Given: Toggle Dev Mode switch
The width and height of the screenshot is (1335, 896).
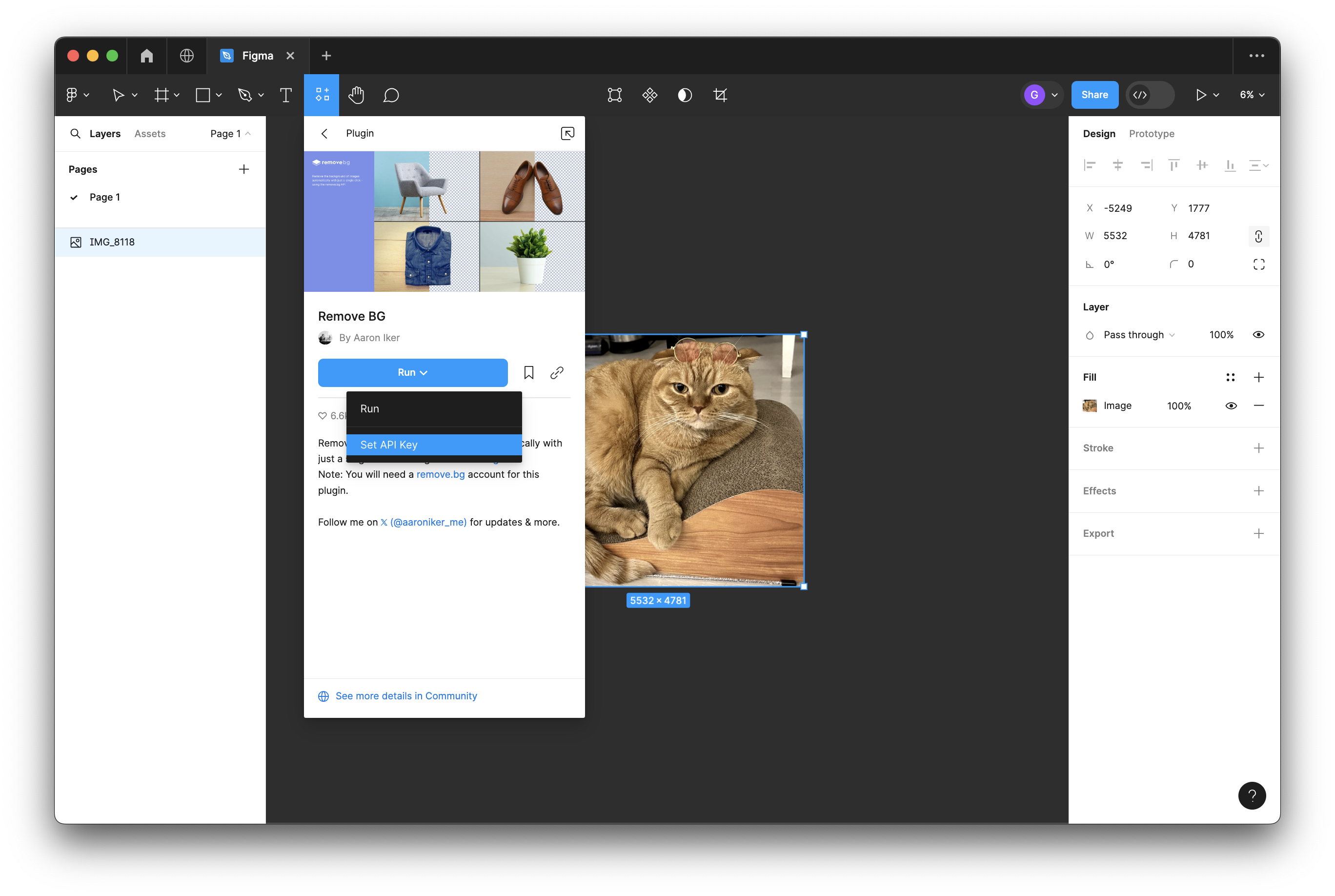Looking at the screenshot, I should 1150,95.
